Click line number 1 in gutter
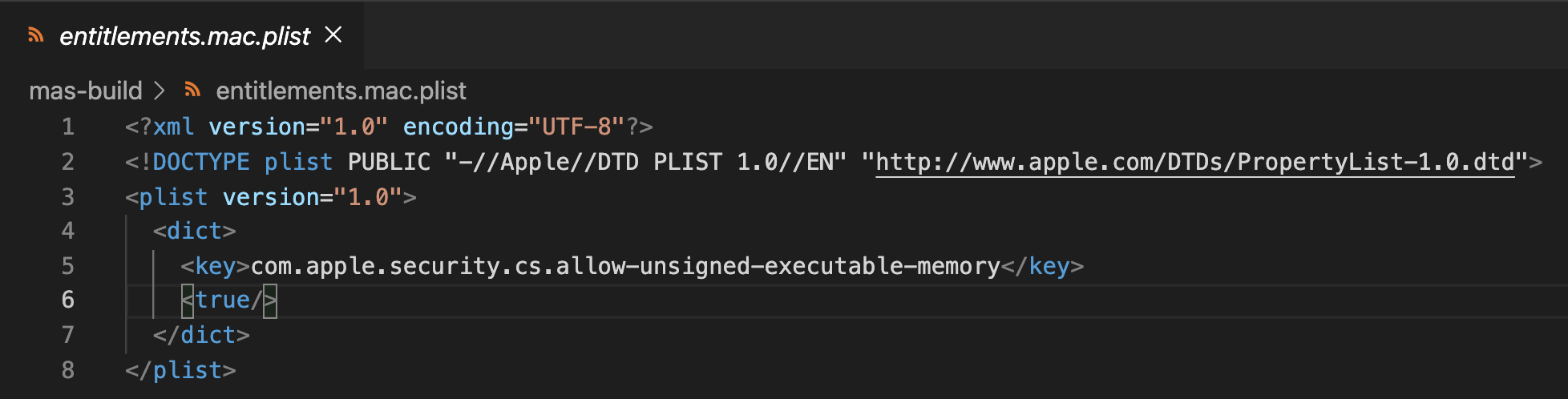 (x=68, y=127)
